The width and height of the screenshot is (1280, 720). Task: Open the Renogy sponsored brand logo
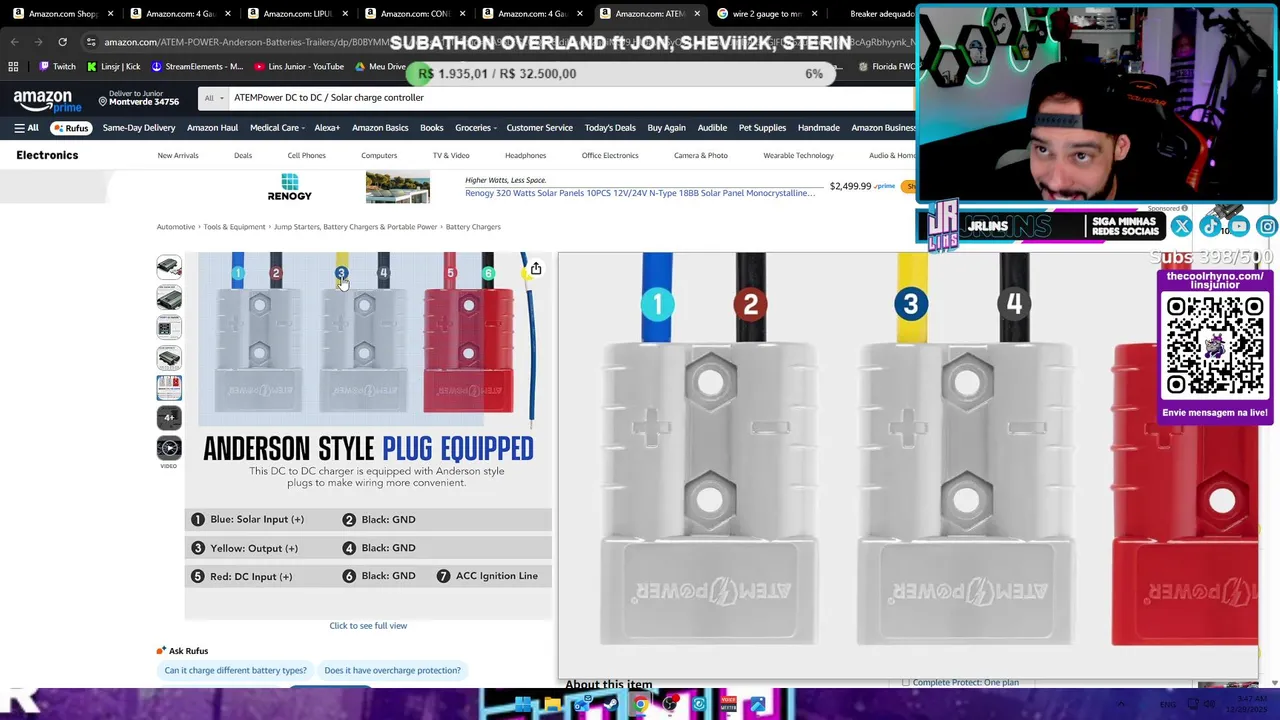[x=289, y=187]
